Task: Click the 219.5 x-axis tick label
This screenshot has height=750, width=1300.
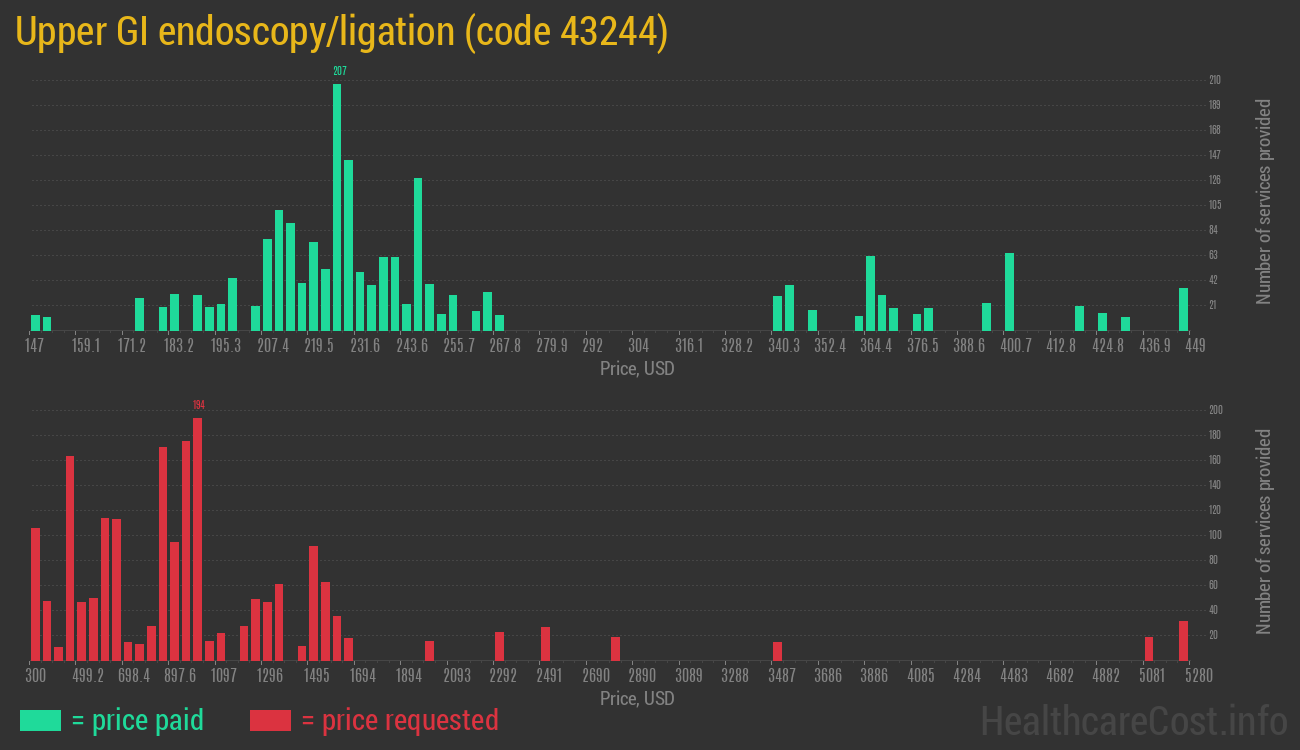Action: click(319, 346)
